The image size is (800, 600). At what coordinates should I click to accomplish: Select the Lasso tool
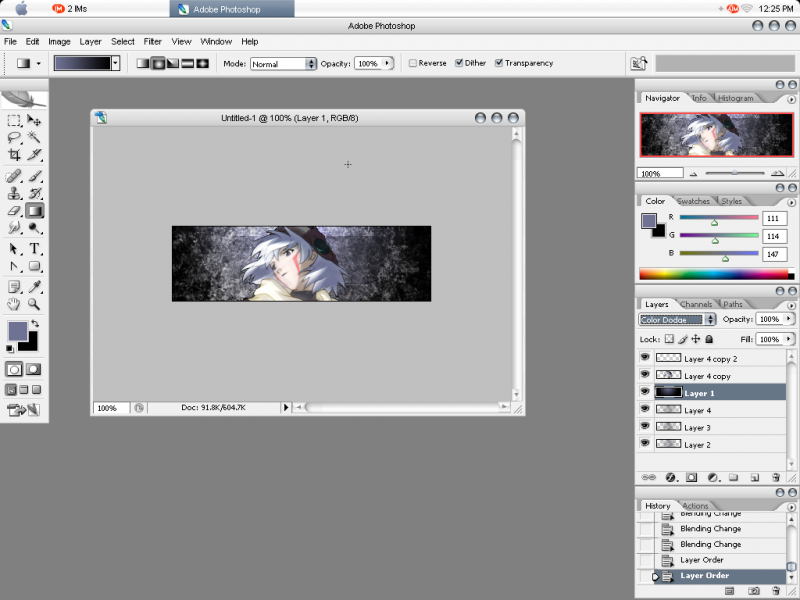(14, 137)
